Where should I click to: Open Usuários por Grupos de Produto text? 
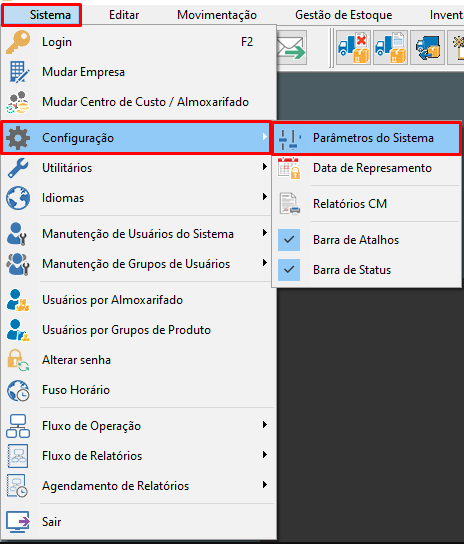(126, 330)
